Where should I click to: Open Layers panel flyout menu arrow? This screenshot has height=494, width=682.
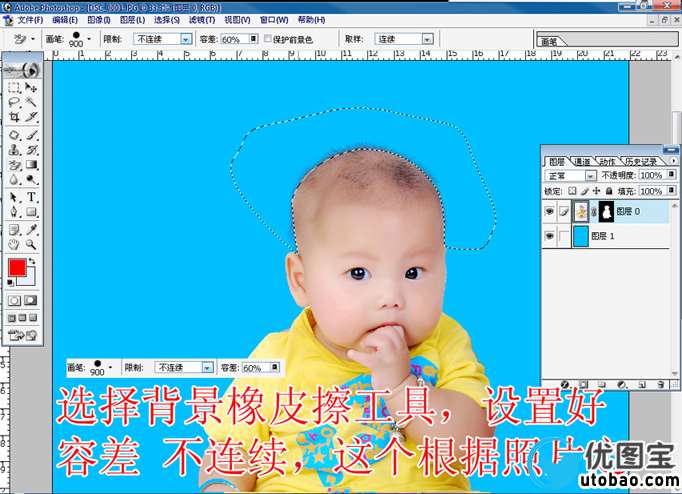coord(673,160)
